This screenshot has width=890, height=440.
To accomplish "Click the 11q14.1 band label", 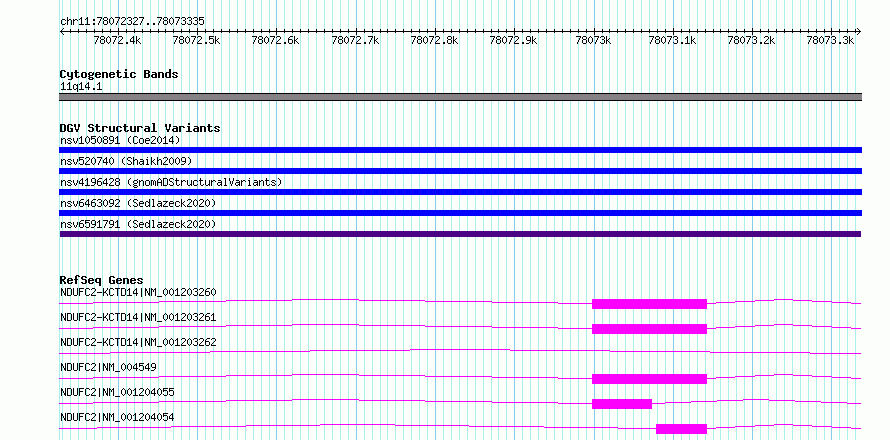I will click(x=81, y=87).
